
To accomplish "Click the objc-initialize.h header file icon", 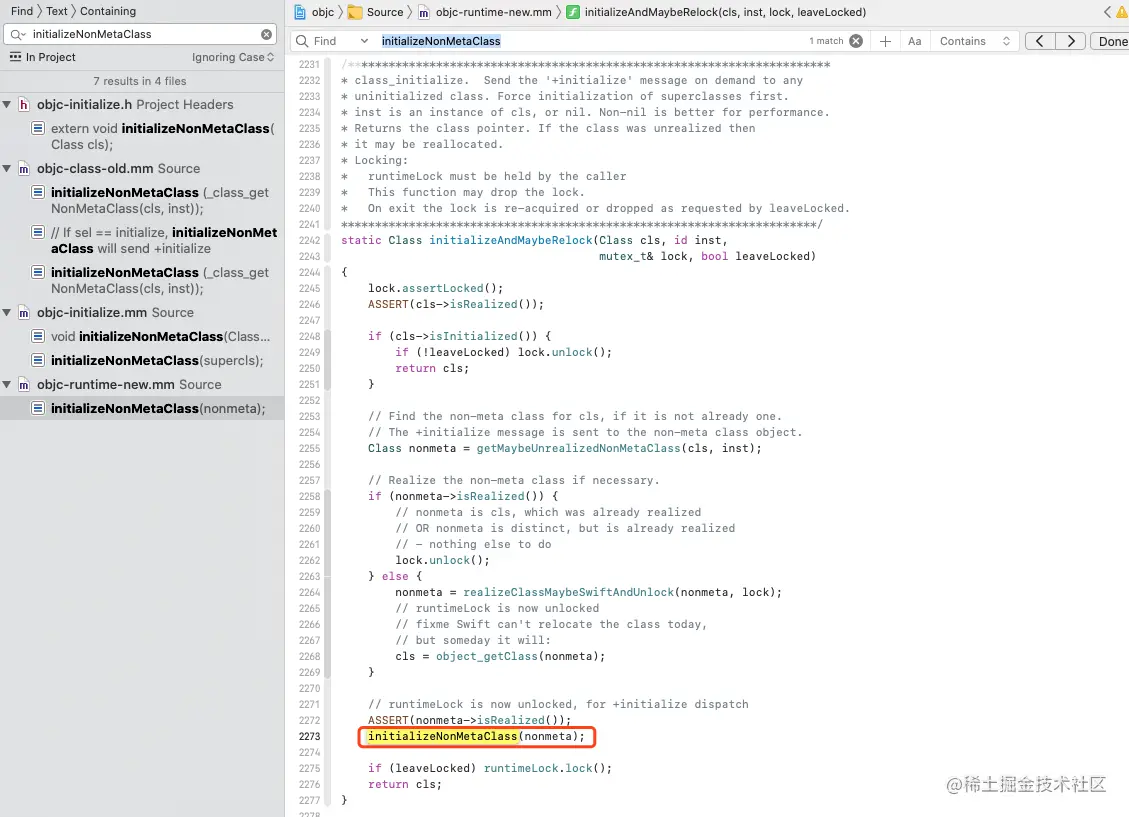I will tap(24, 104).
